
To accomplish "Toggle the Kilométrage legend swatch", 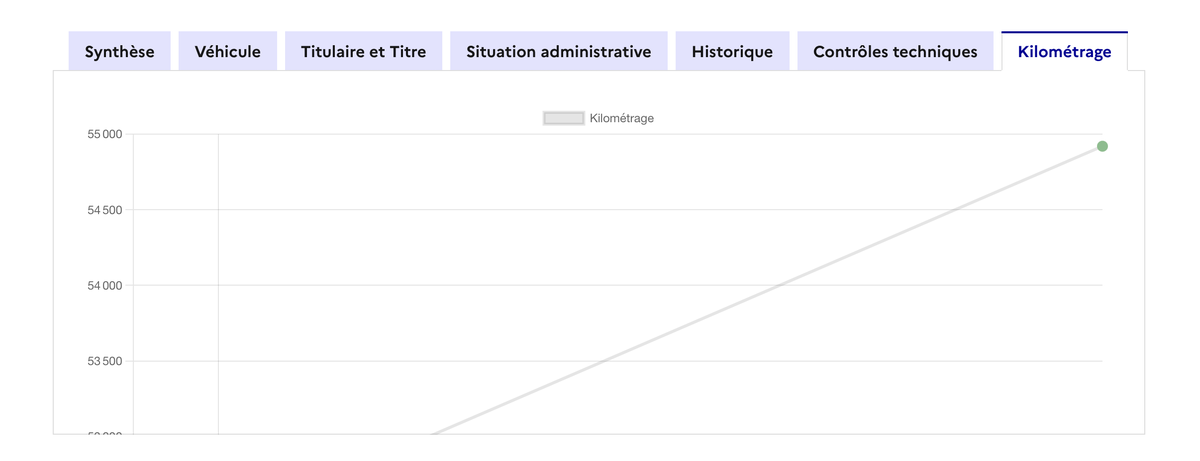I will pos(564,118).
